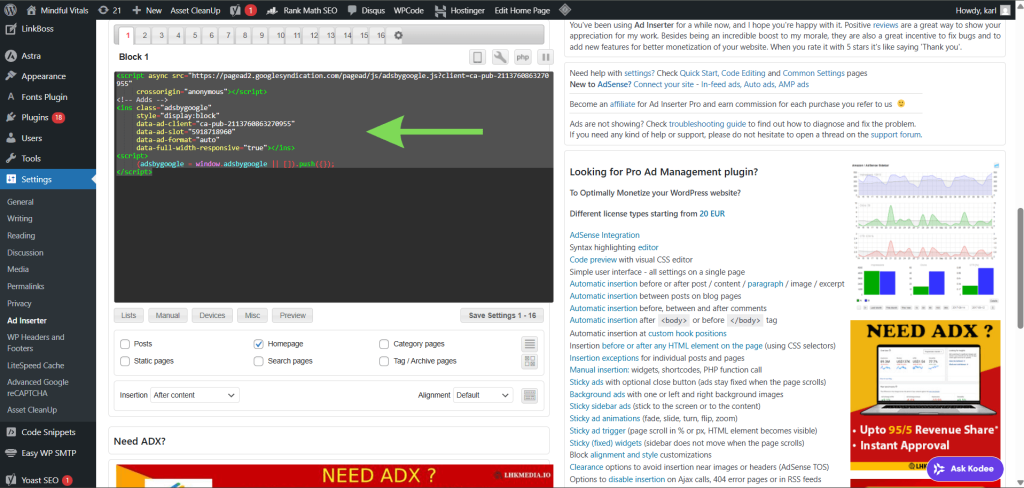Open the Insertion dropdown After content
The height and width of the screenshot is (488, 1024).
pyautogui.click(x=195, y=395)
